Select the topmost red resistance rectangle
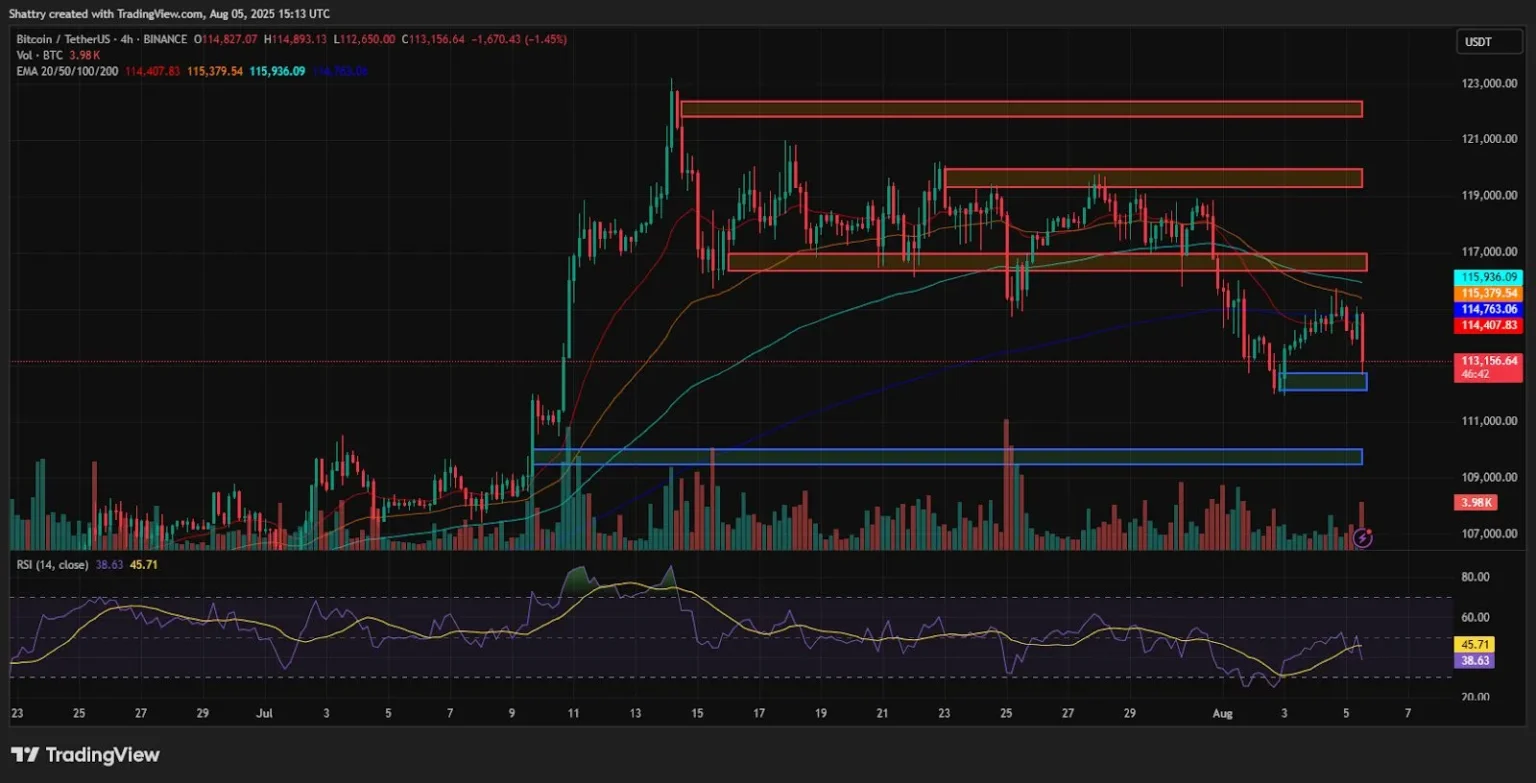Image resolution: width=1536 pixels, height=783 pixels. pos(1020,109)
